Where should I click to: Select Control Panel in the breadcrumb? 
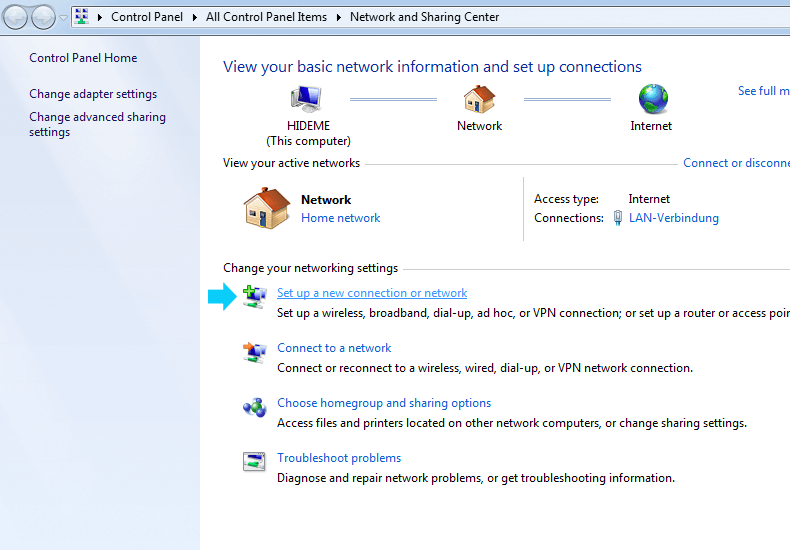147,17
